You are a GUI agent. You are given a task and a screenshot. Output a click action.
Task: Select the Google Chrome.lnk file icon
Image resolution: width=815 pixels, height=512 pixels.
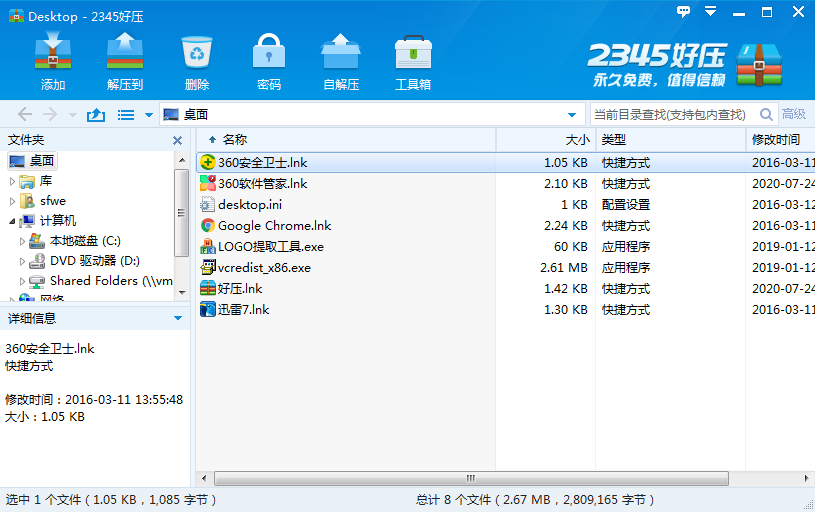[x=208, y=225]
